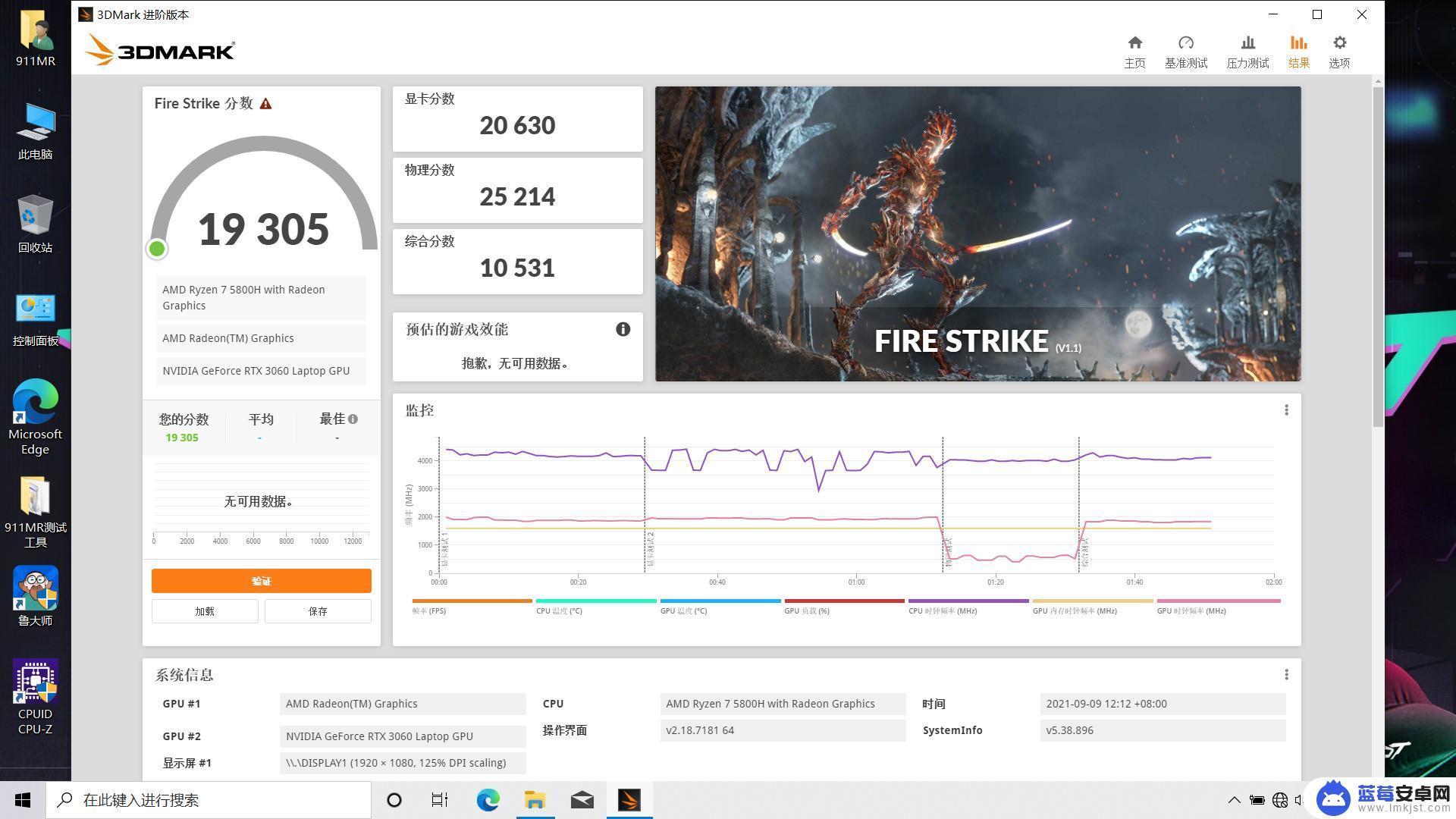Viewport: 1456px width, 819px height.
Task: Open the 压力测试 stress test tab
Action: [1247, 52]
